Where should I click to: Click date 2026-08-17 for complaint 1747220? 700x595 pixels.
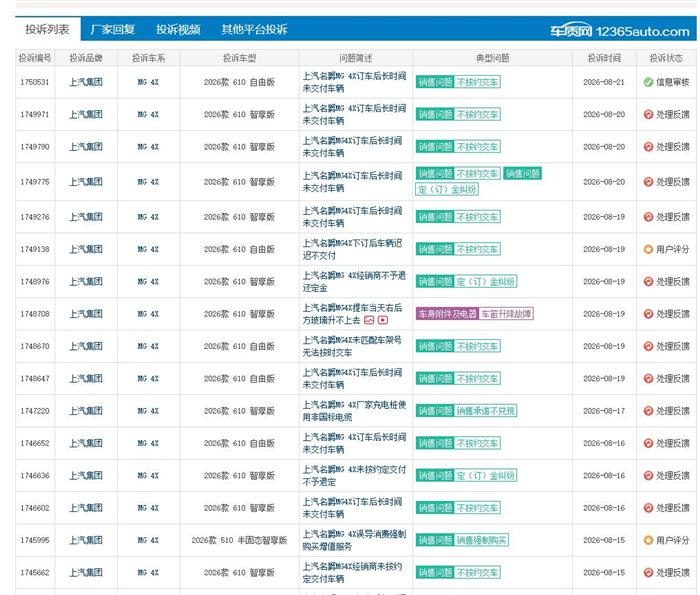click(x=604, y=411)
